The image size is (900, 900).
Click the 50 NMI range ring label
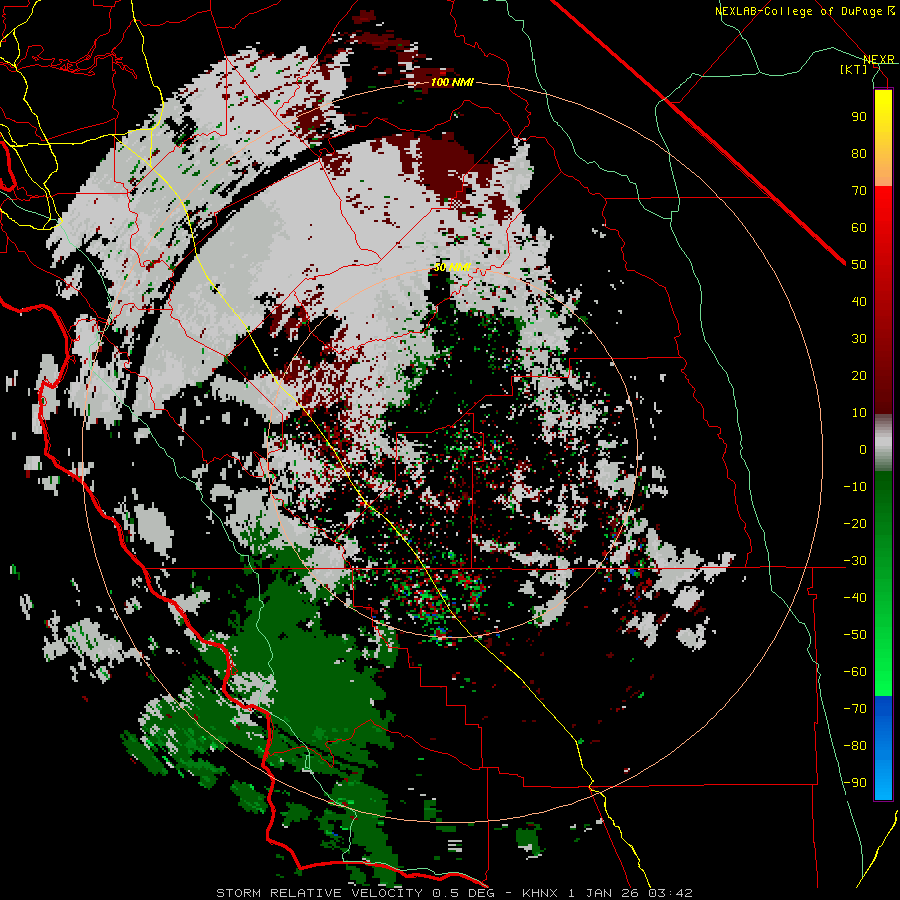coord(452,267)
